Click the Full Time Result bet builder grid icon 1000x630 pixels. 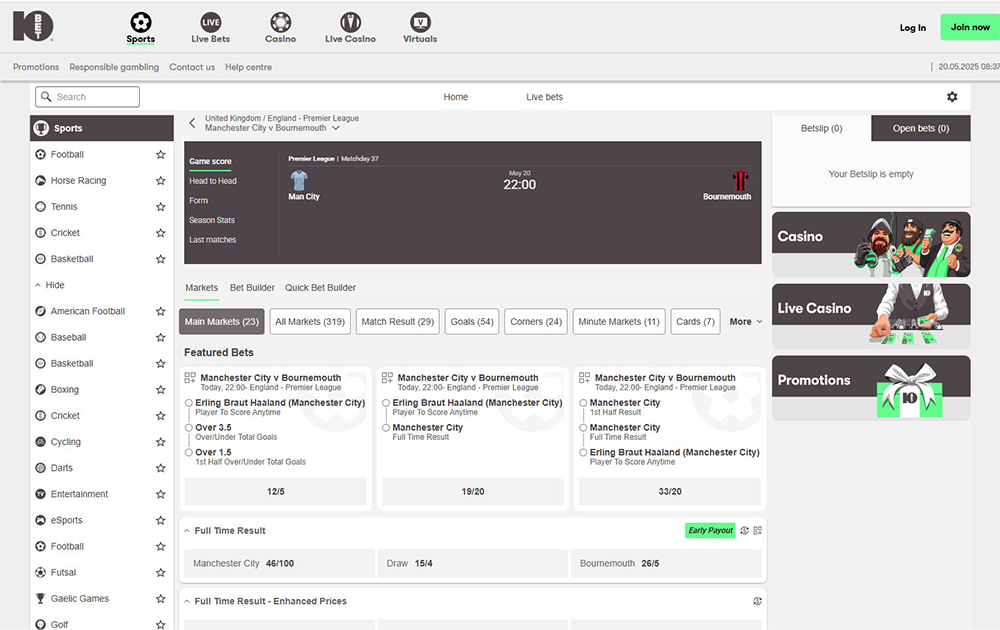point(758,531)
